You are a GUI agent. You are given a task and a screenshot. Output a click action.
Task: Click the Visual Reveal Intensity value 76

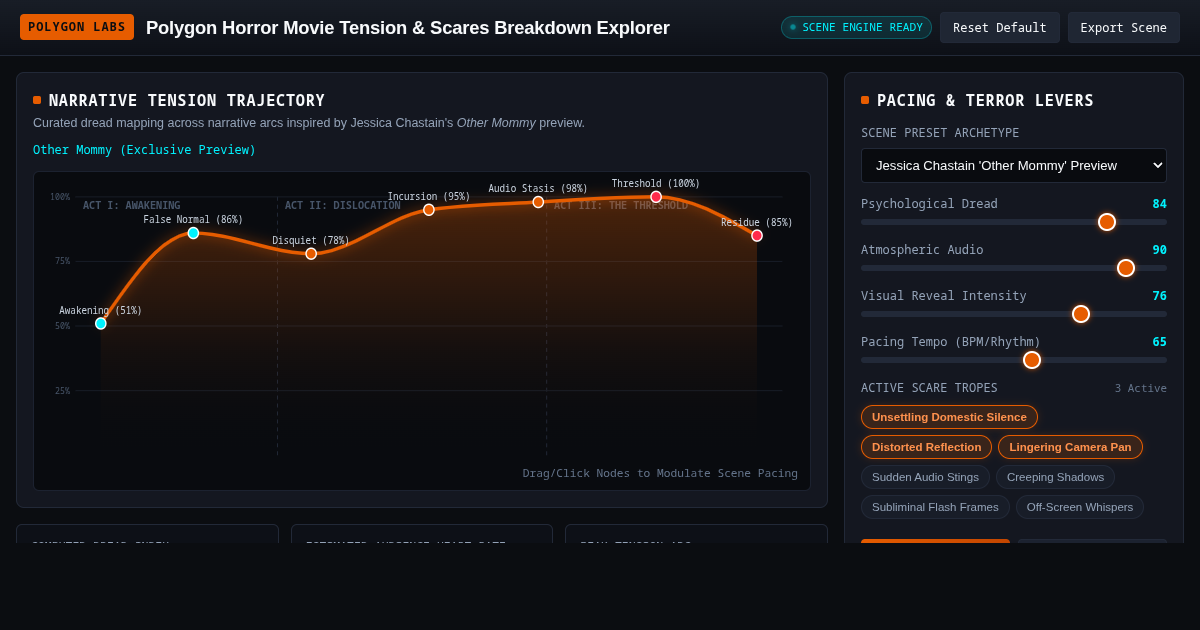(x=1159, y=296)
